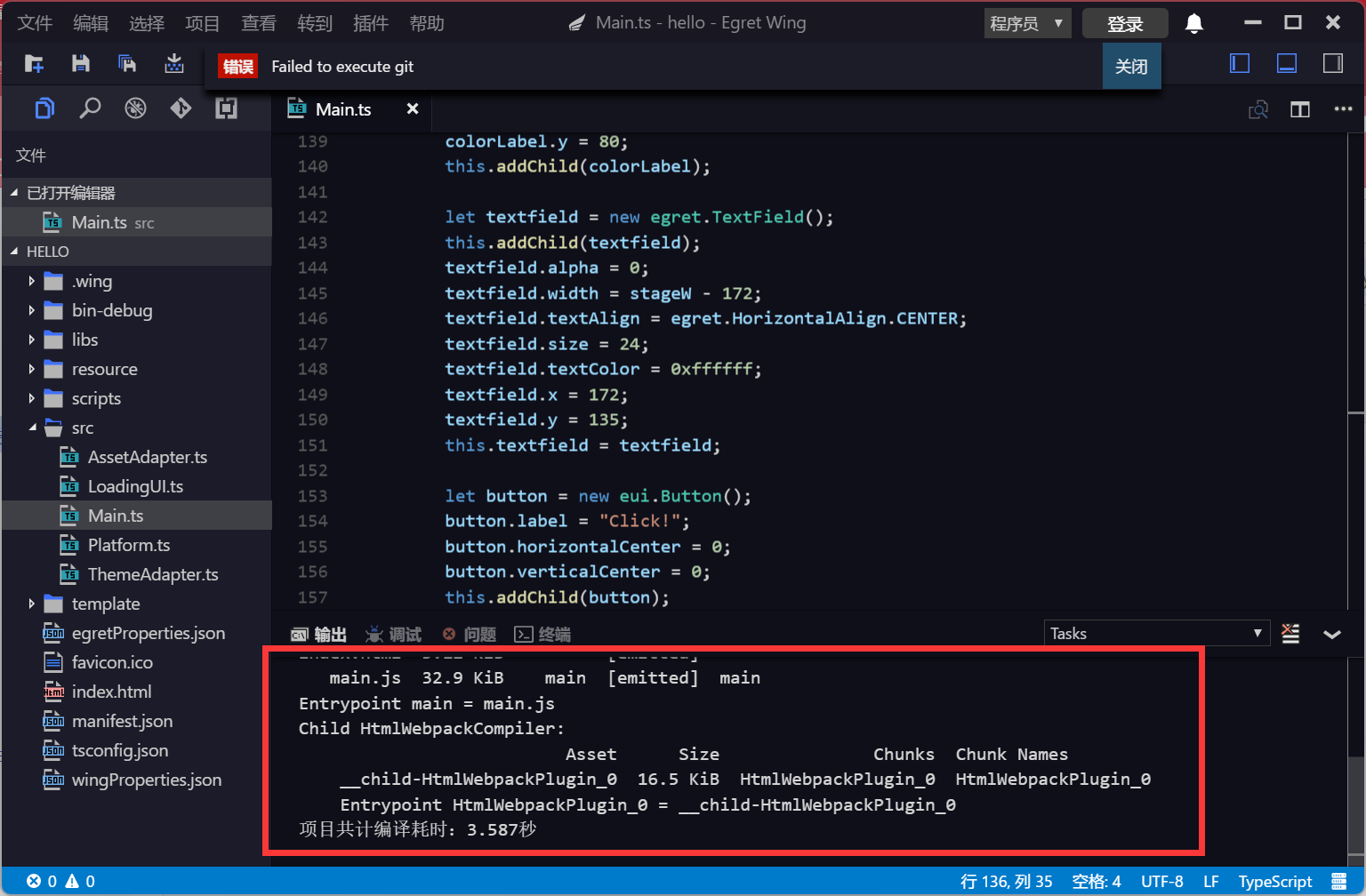Open the 转到 menu
This screenshot has height=896, width=1366.
coord(315,23)
